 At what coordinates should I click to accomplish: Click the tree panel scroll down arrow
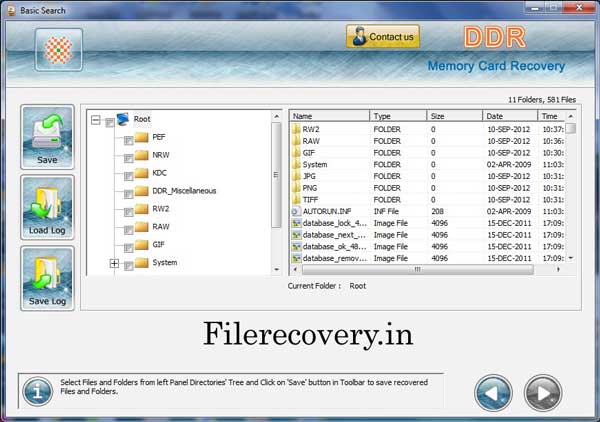pos(276,269)
